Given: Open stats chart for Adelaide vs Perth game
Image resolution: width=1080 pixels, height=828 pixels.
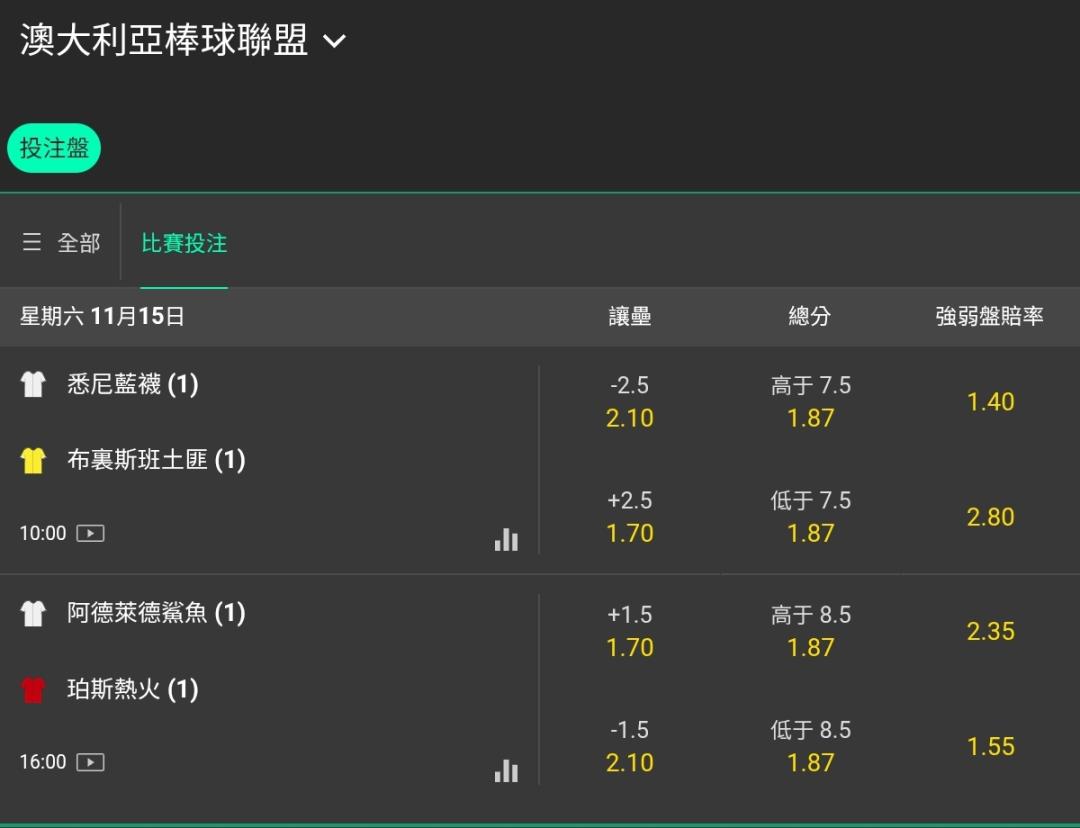Looking at the screenshot, I should tap(506, 769).
